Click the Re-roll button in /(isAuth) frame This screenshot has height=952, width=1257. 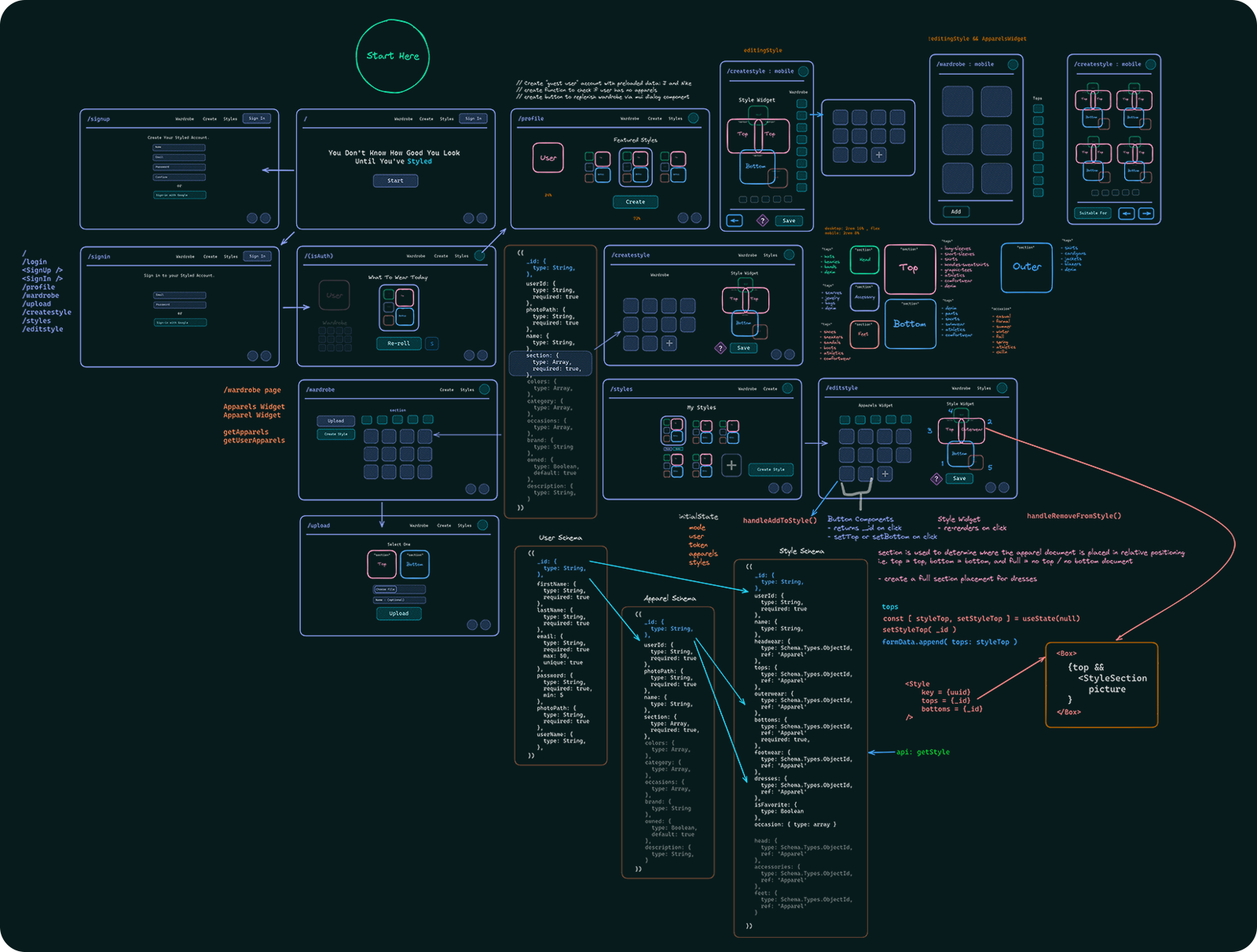click(x=398, y=343)
